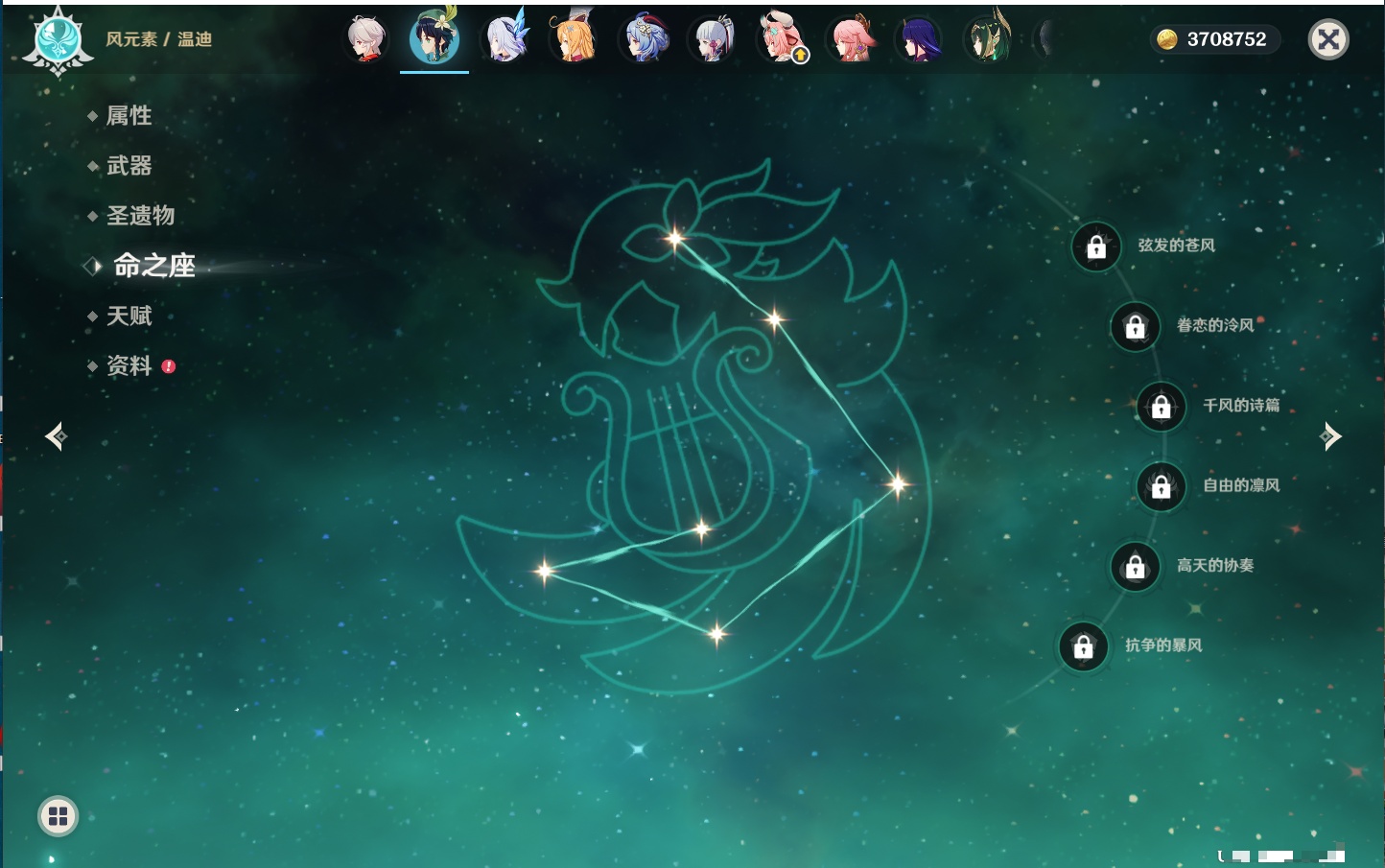Inspect the locked 抗争的暴风 constellation node
Viewport: 1385px width, 868px height.
pos(1084,646)
